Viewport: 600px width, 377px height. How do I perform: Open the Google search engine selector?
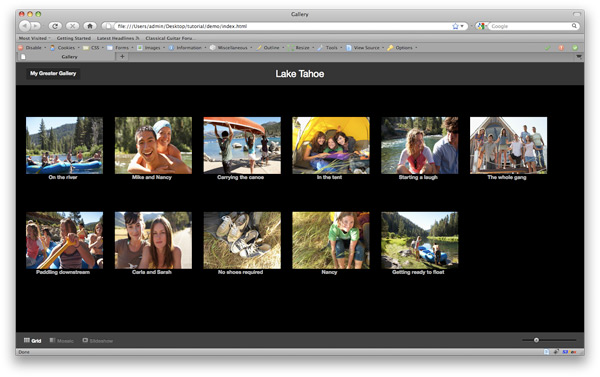click(x=481, y=26)
